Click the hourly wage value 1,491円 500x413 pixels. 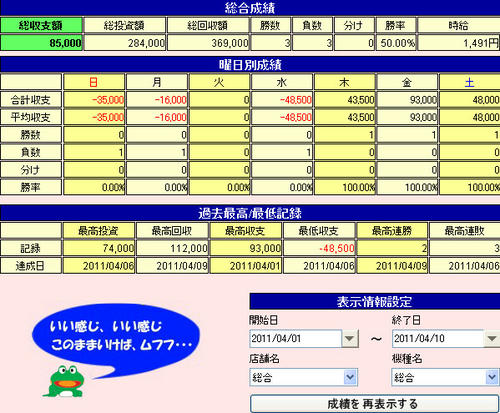coord(459,43)
